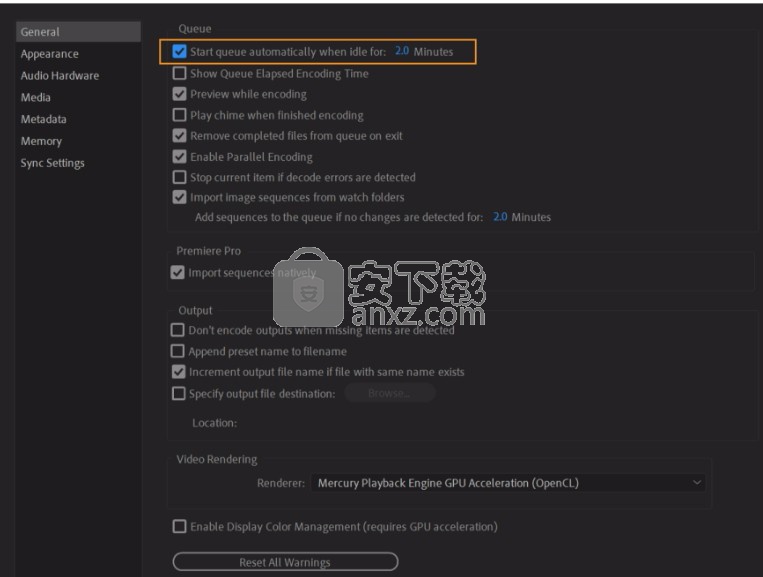Check Specify output file destination

[x=178, y=393]
